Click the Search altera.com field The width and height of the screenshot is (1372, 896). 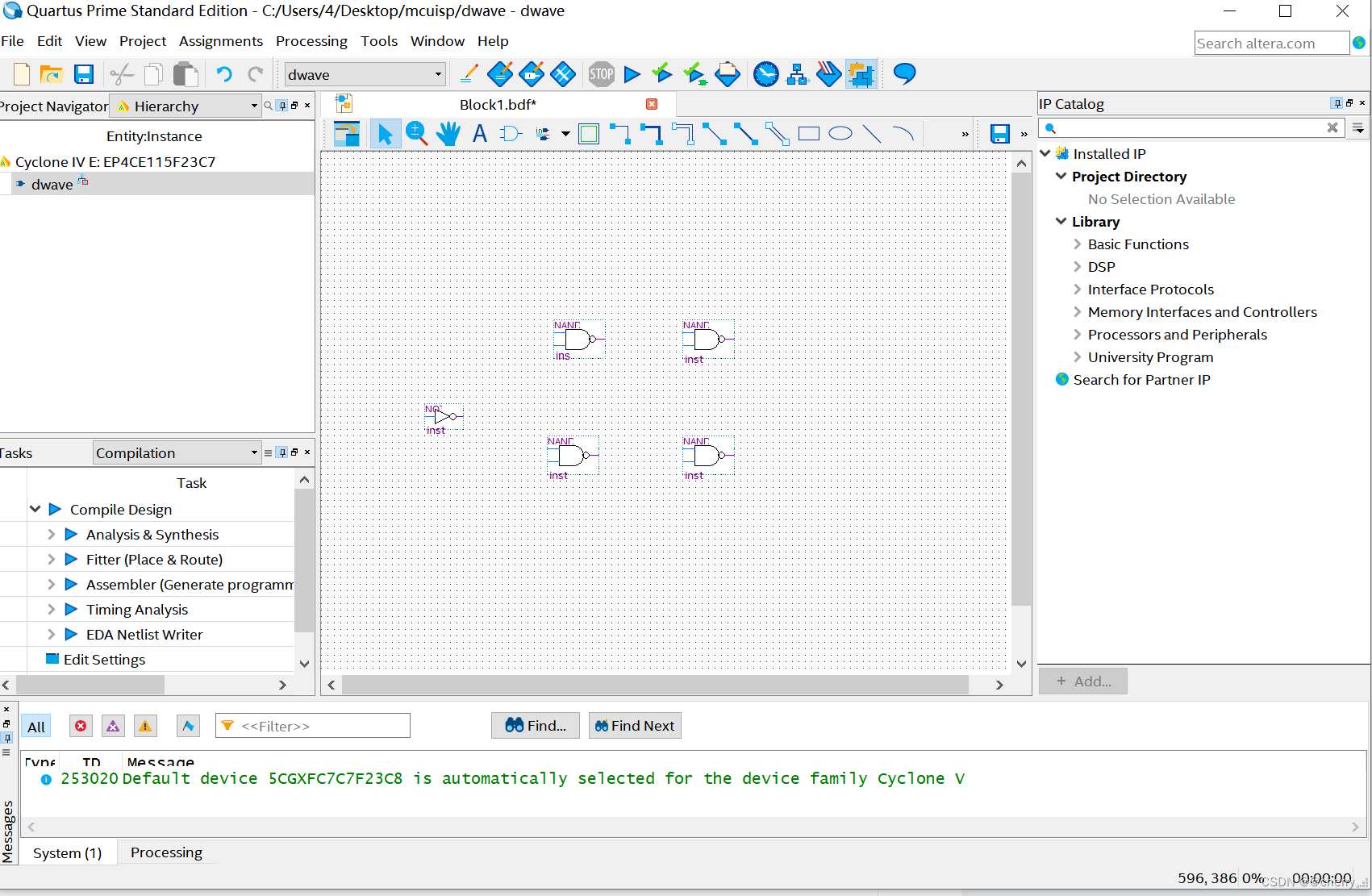coord(1271,43)
